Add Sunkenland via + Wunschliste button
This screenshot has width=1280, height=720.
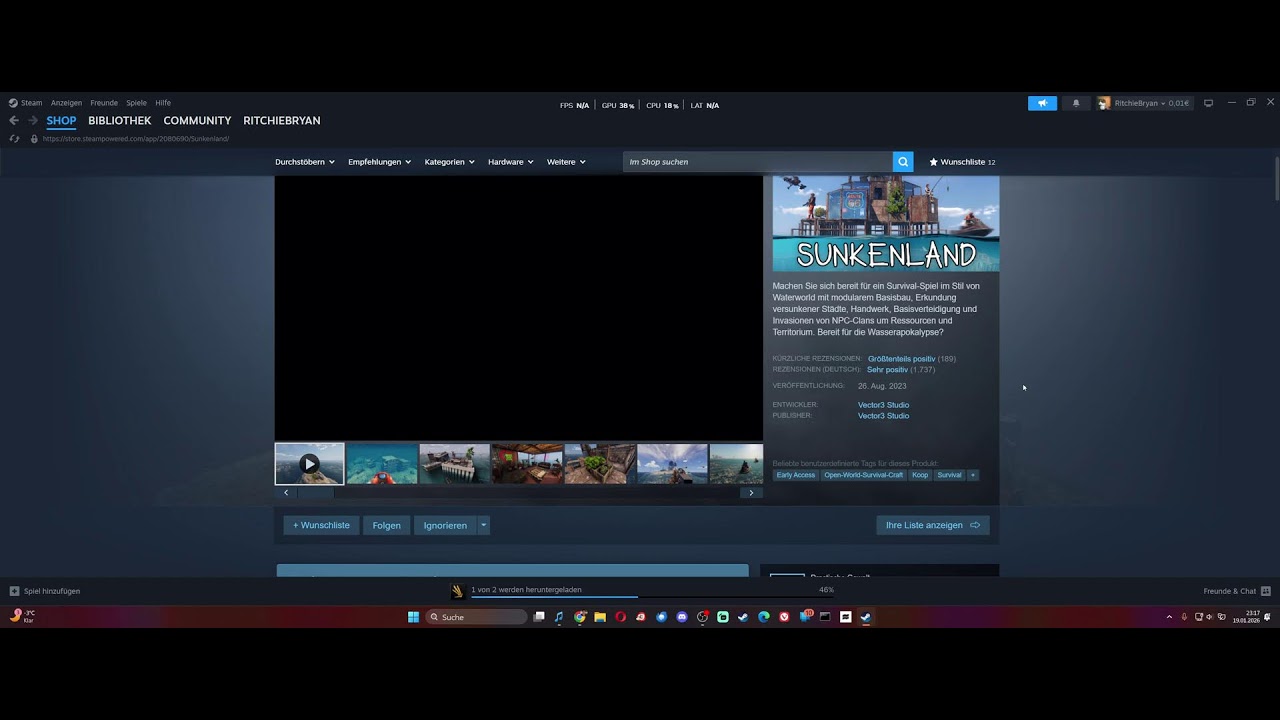coord(321,525)
